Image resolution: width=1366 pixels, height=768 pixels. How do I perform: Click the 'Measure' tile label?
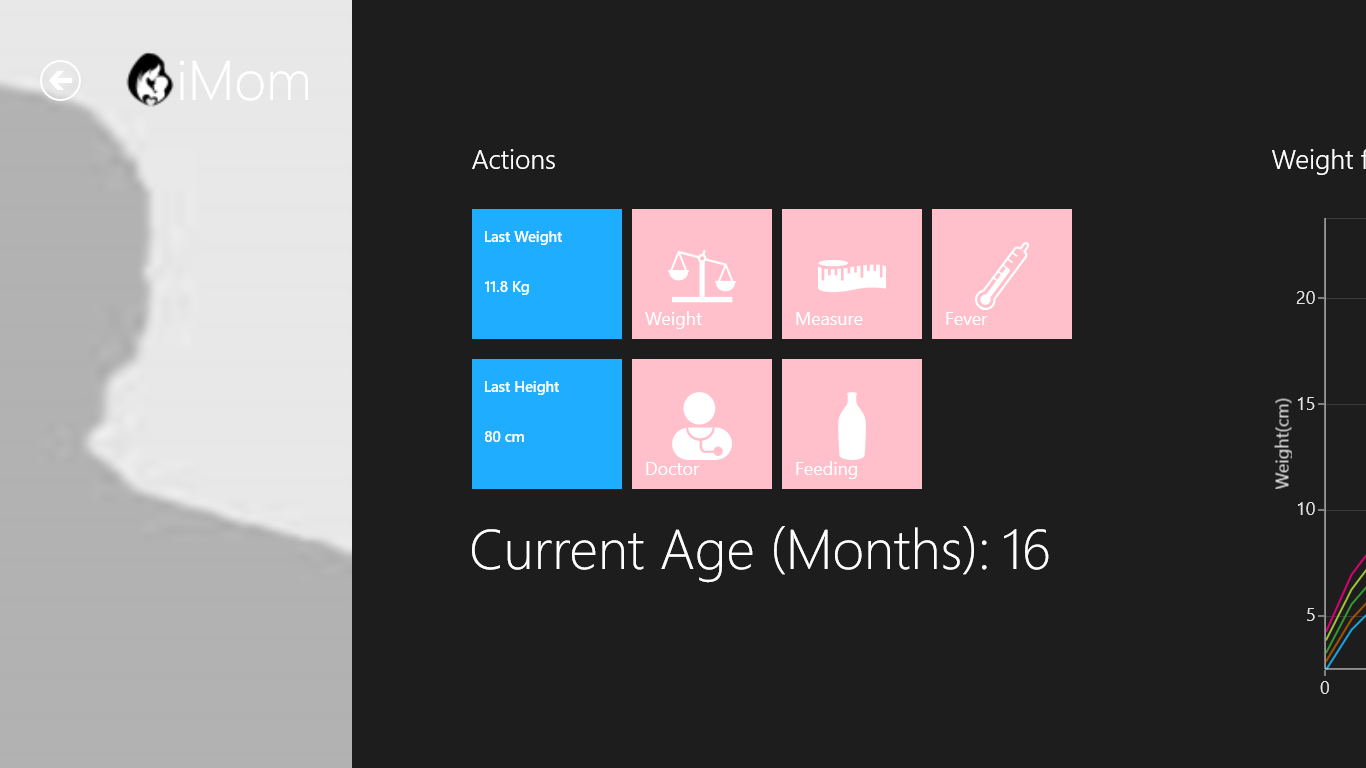(828, 319)
